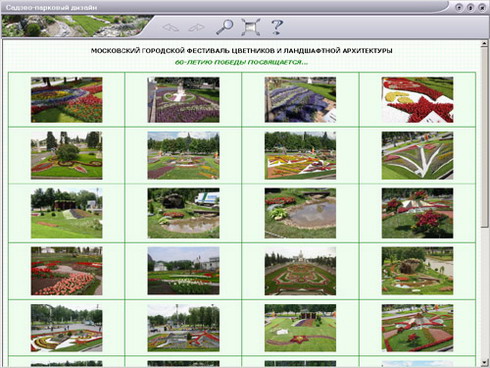Open the red star flowerbed thumbnail

click(x=417, y=100)
